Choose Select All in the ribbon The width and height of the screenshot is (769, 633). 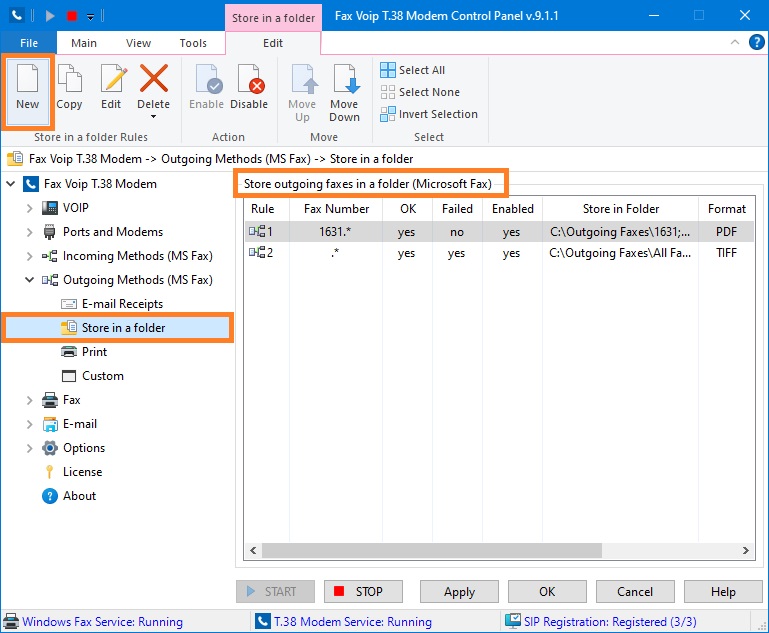tap(412, 70)
